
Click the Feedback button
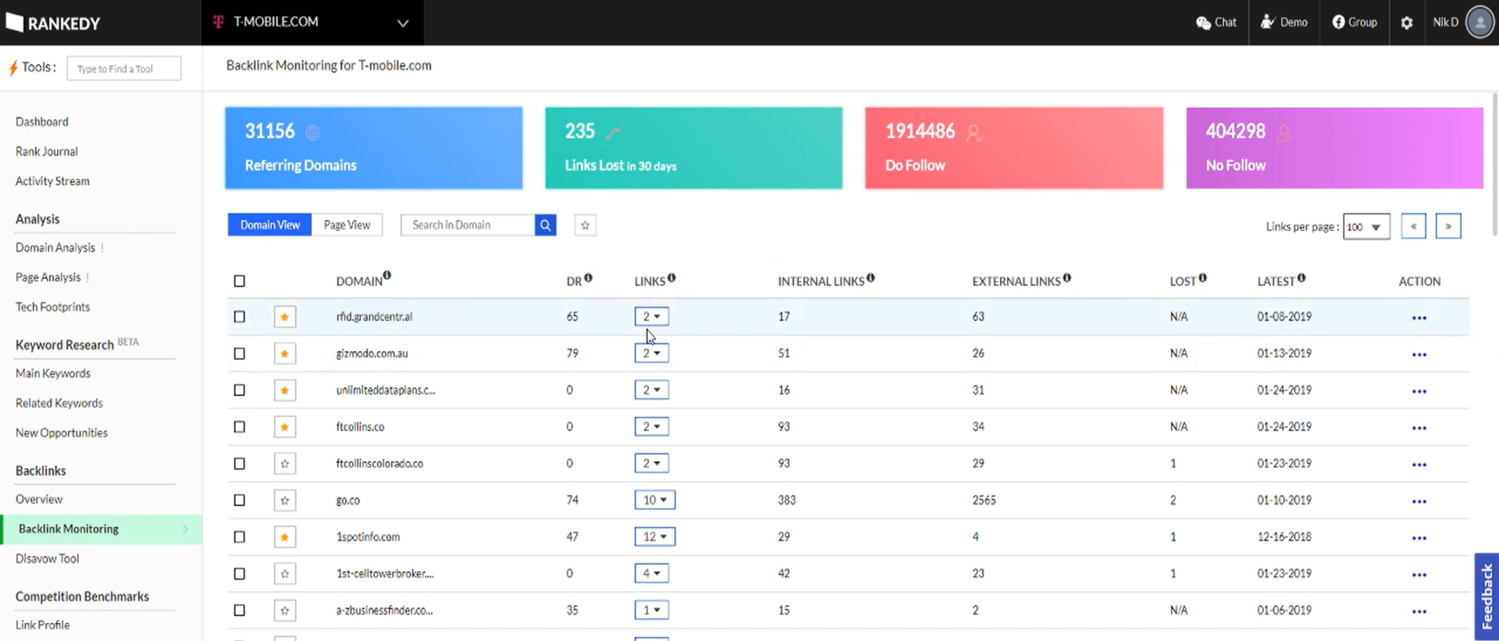coord(1486,596)
